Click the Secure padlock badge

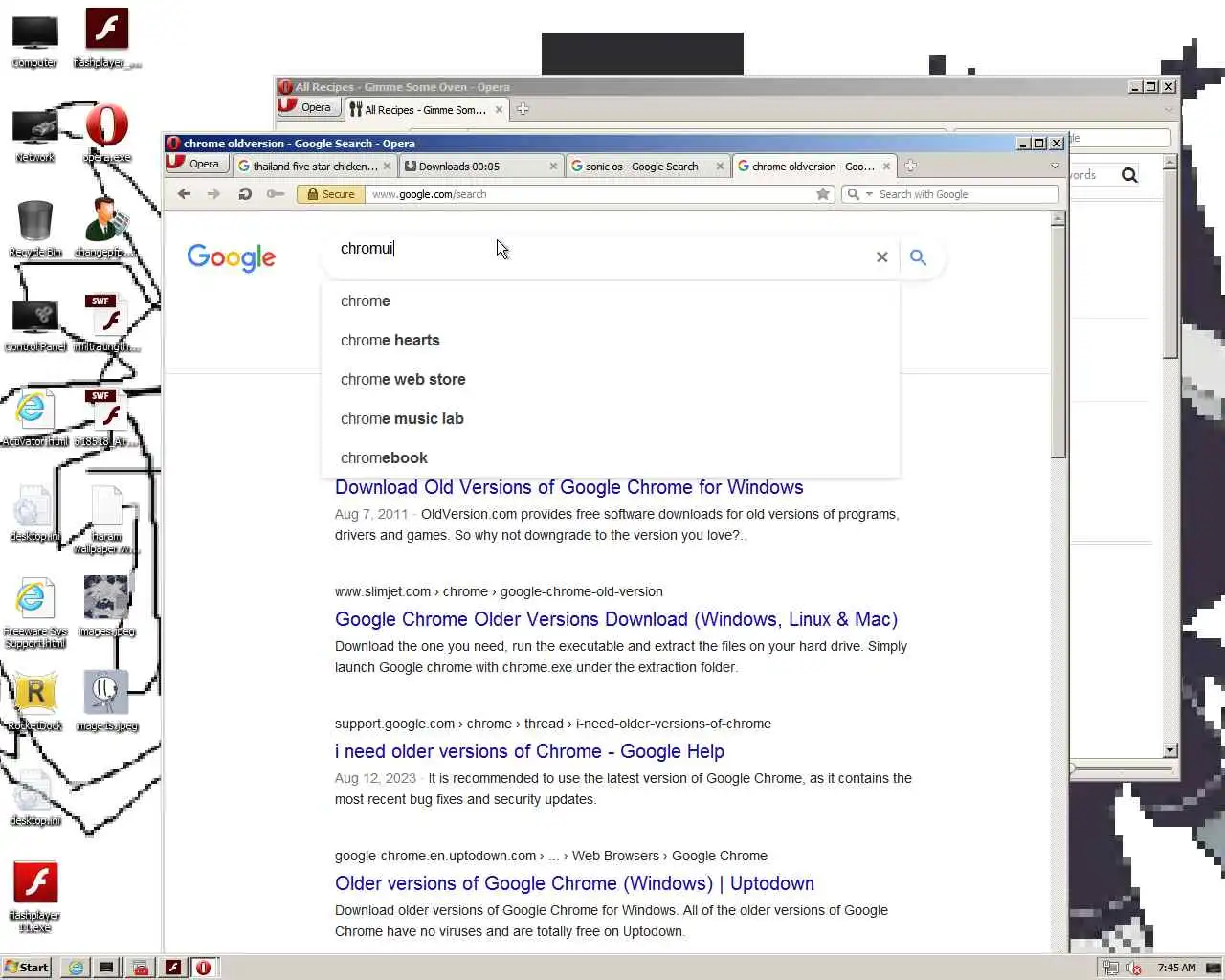pos(329,194)
